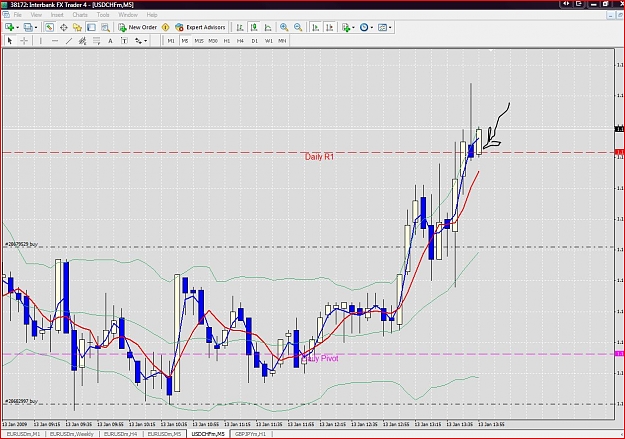
Task: Select the Equidistant Channel tool
Action: [83, 41]
